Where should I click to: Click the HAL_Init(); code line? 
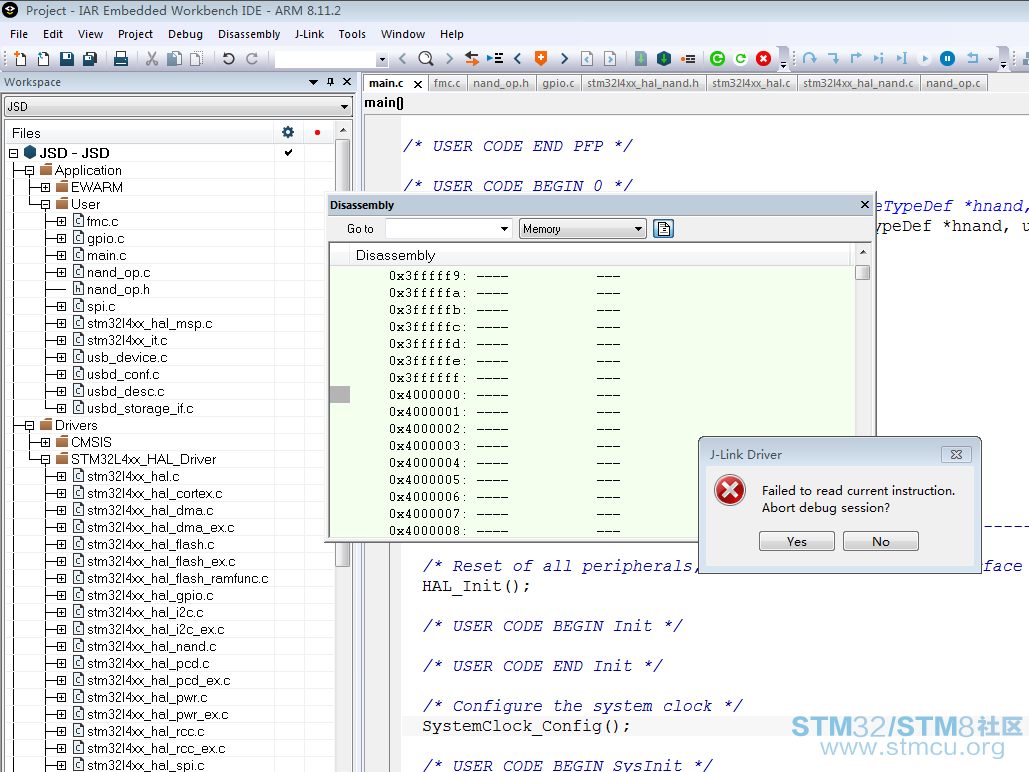(x=476, y=586)
